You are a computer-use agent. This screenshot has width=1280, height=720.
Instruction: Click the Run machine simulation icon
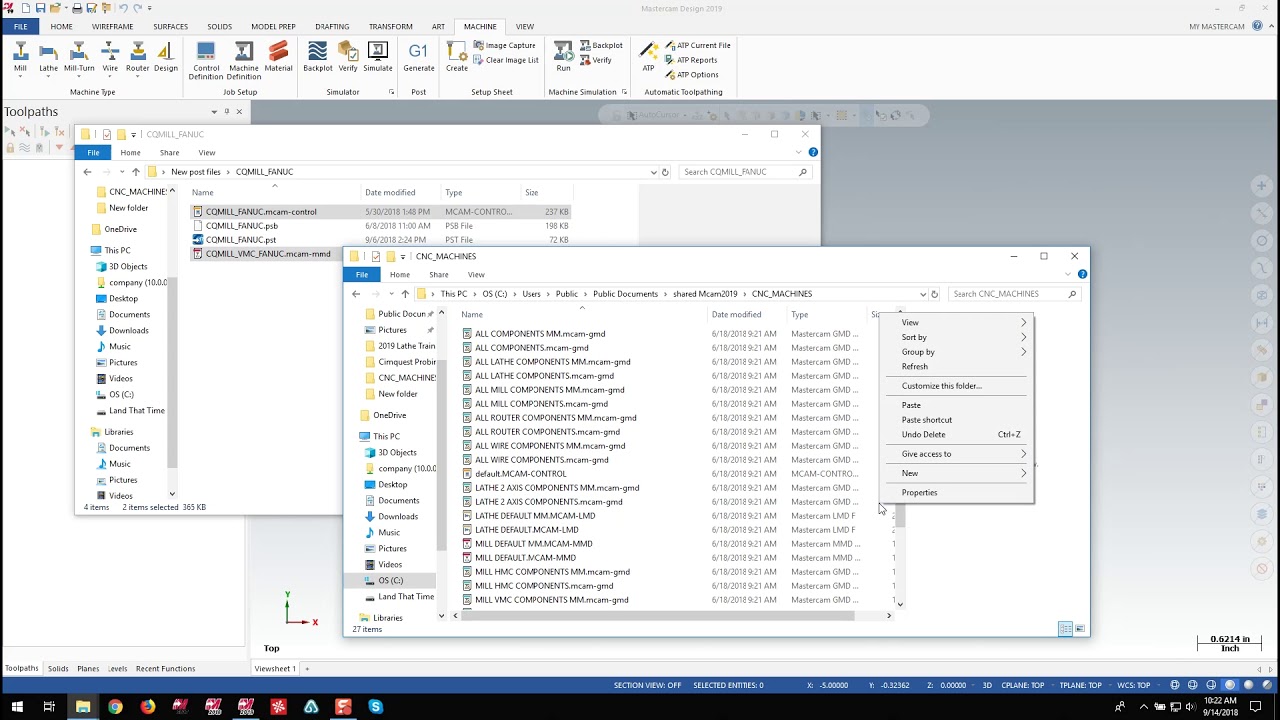pyautogui.click(x=564, y=57)
